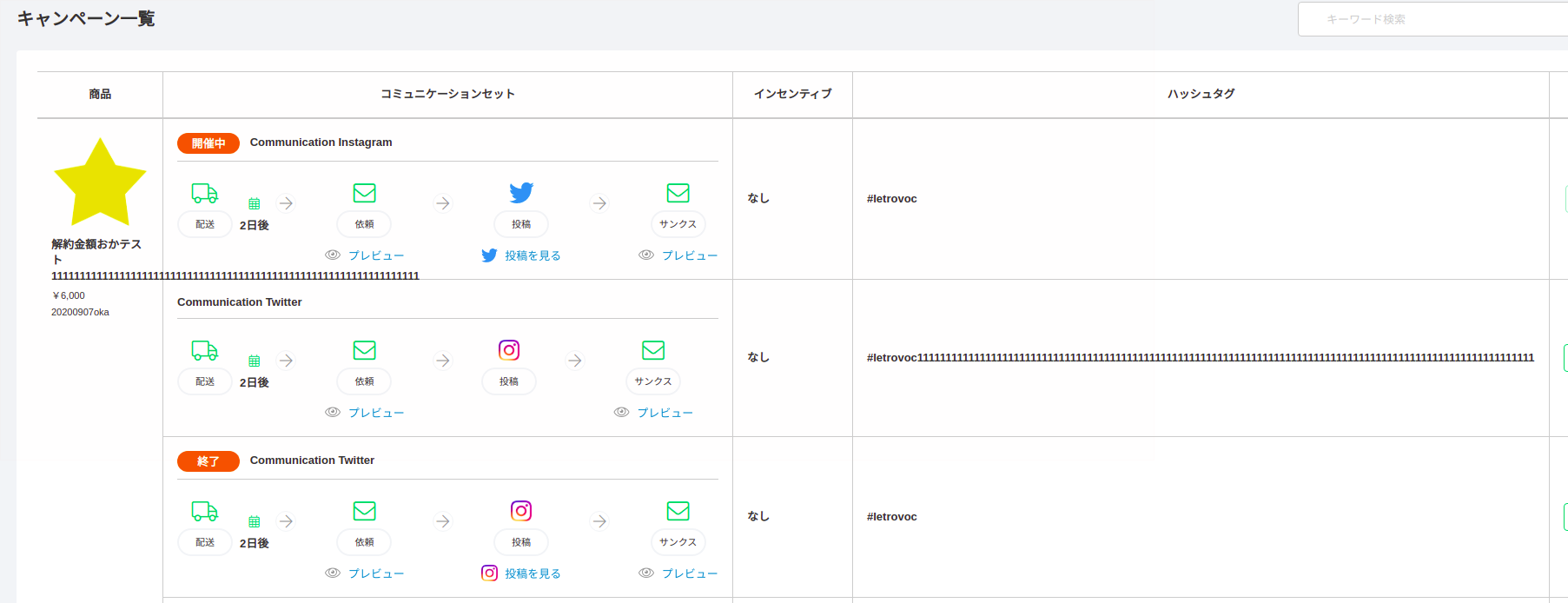Image resolution: width=1568 pixels, height=603 pixels.
Task: View the Instagram post link in third row
Action: click(522, 573)
